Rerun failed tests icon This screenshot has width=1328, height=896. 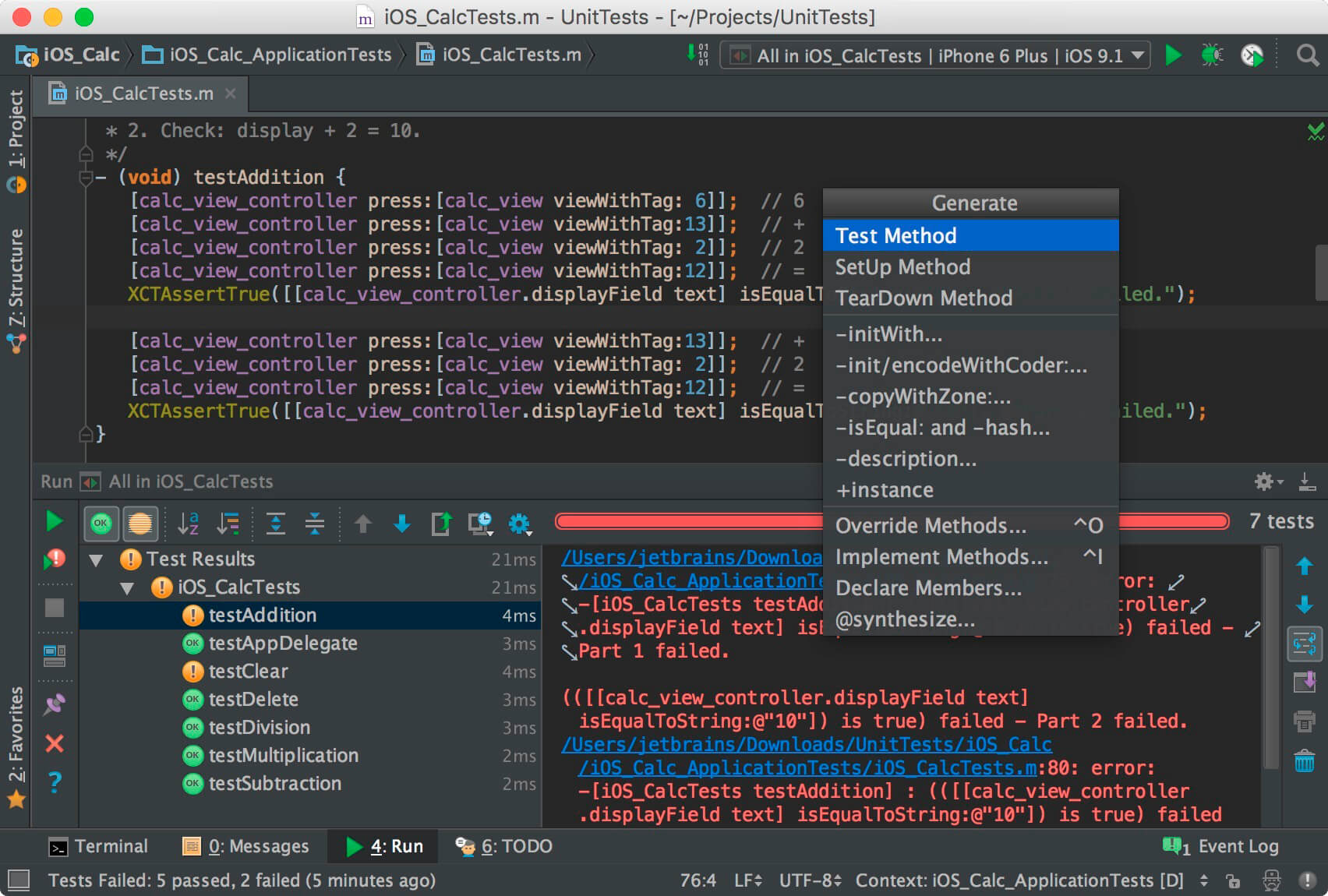point(54,558)
